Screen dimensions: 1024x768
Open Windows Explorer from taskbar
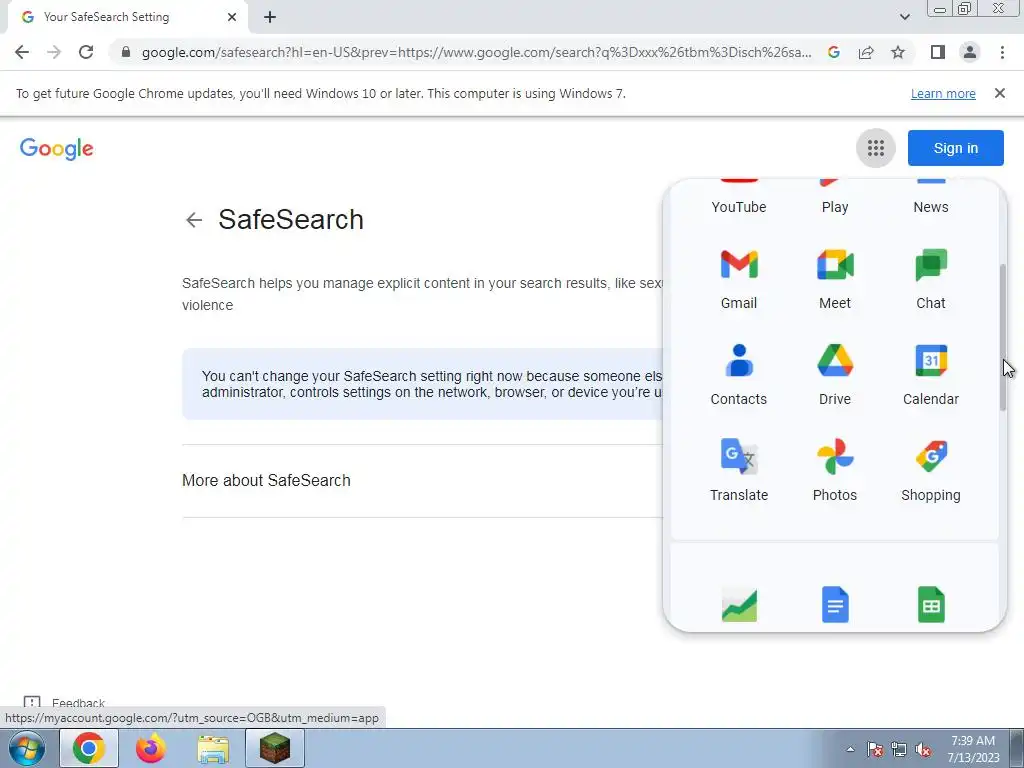pyautogui.click(x=213, y=748)
